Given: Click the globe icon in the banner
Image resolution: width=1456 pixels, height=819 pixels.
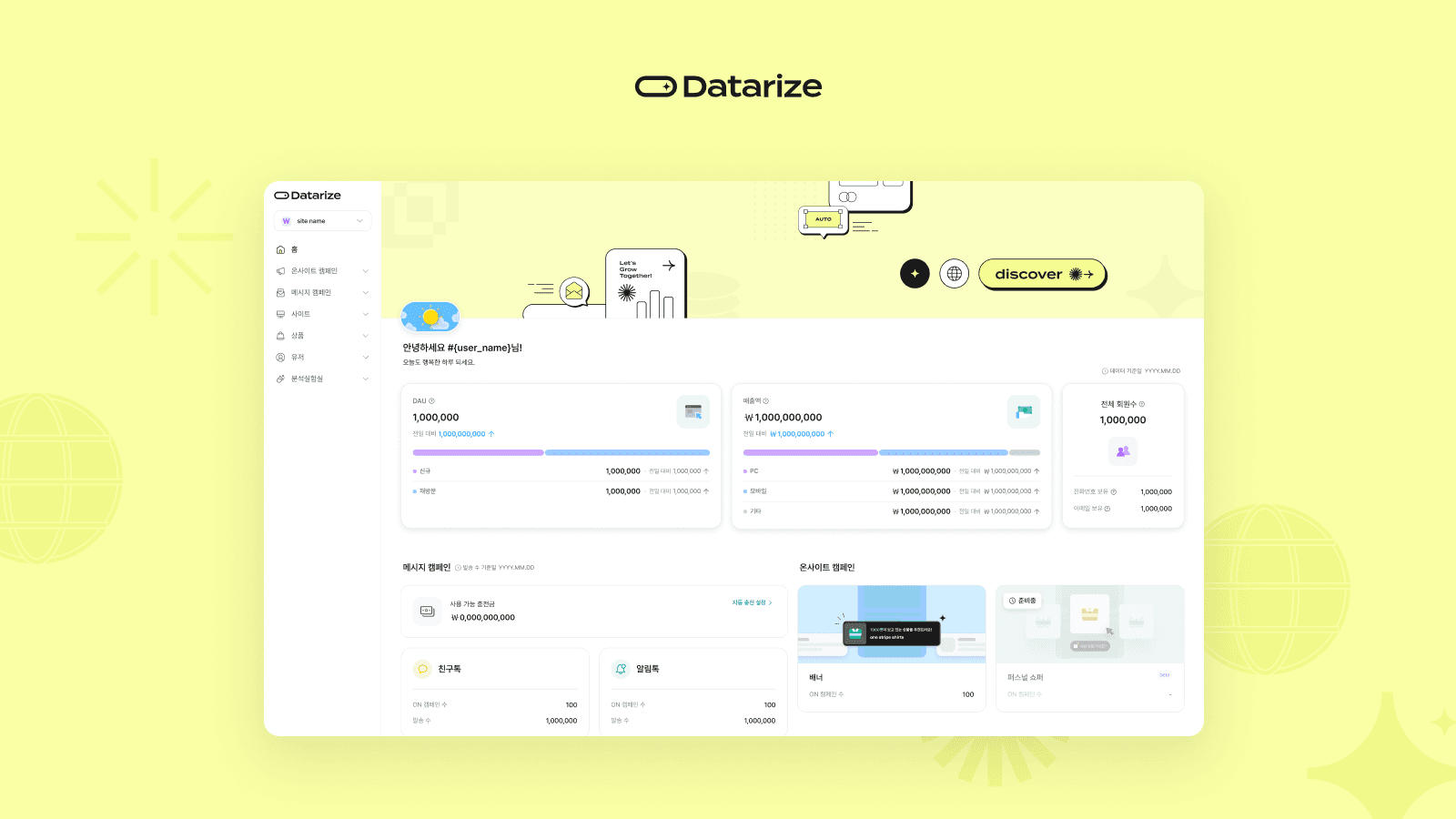Looking at the screenshot, I should pyautogui.click(x=954, y=274).
